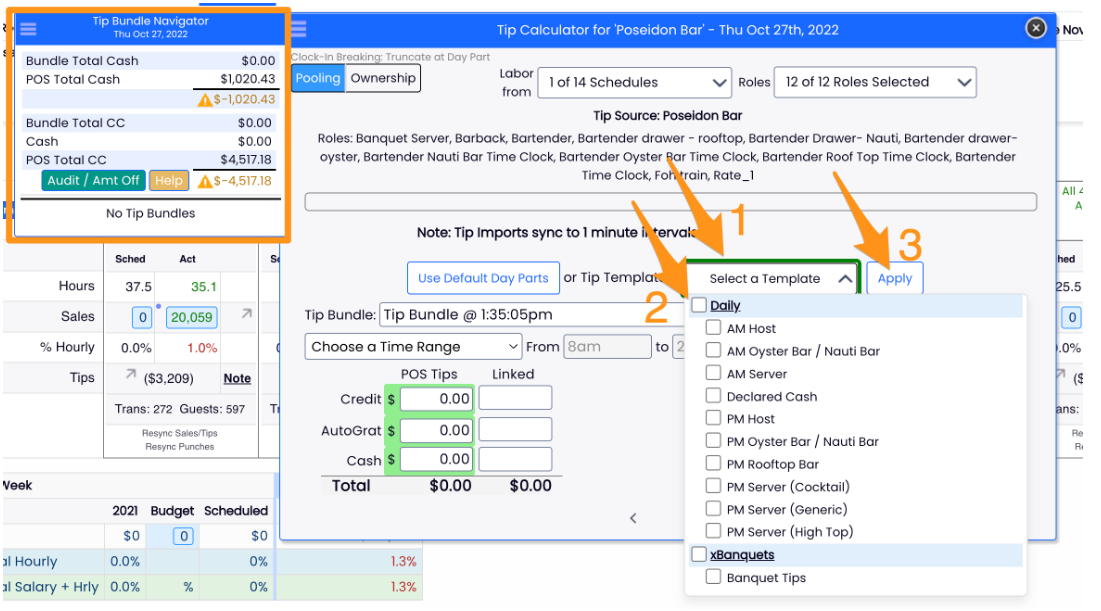Image resolution: width=1101 pixels, height=611 pixels.
Task: Click Guests: 597 text
Action: tap(212, 409)
